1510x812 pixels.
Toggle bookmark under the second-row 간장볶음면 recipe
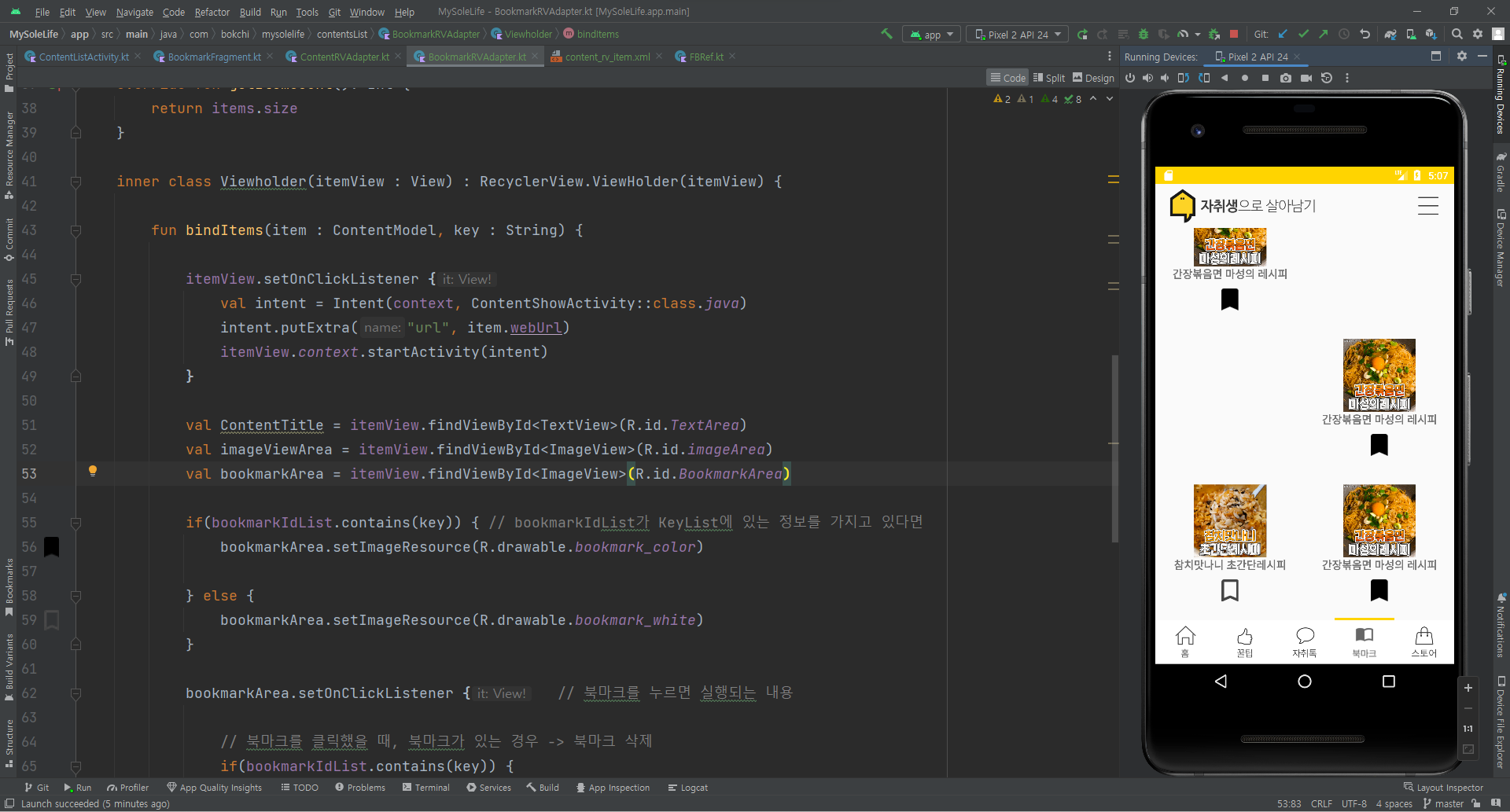pyautogui.click(x=1379, y=445)
